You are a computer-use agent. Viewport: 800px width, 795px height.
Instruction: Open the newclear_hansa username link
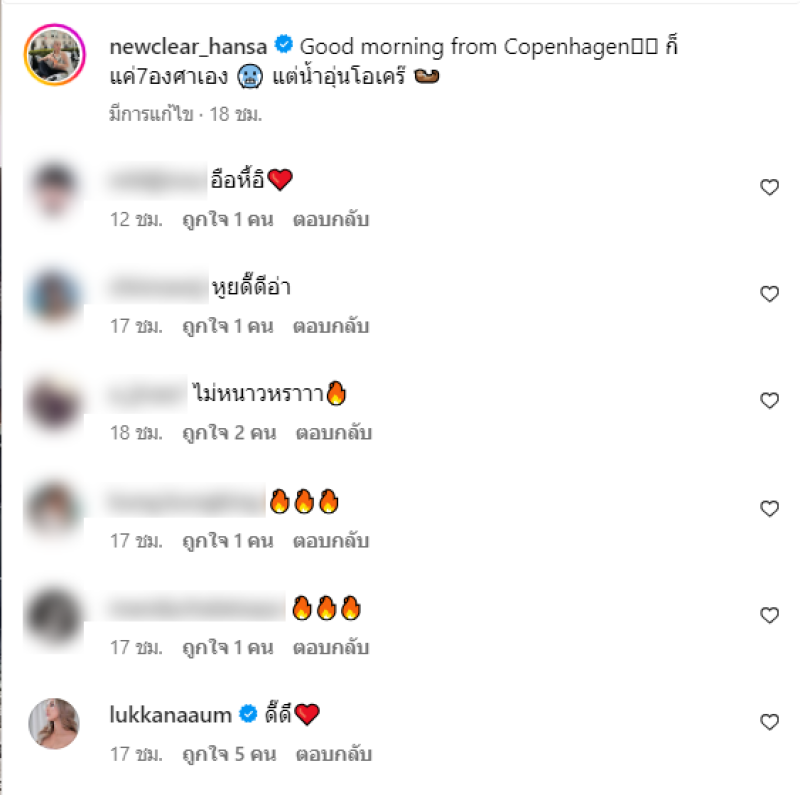click(188, 47)
